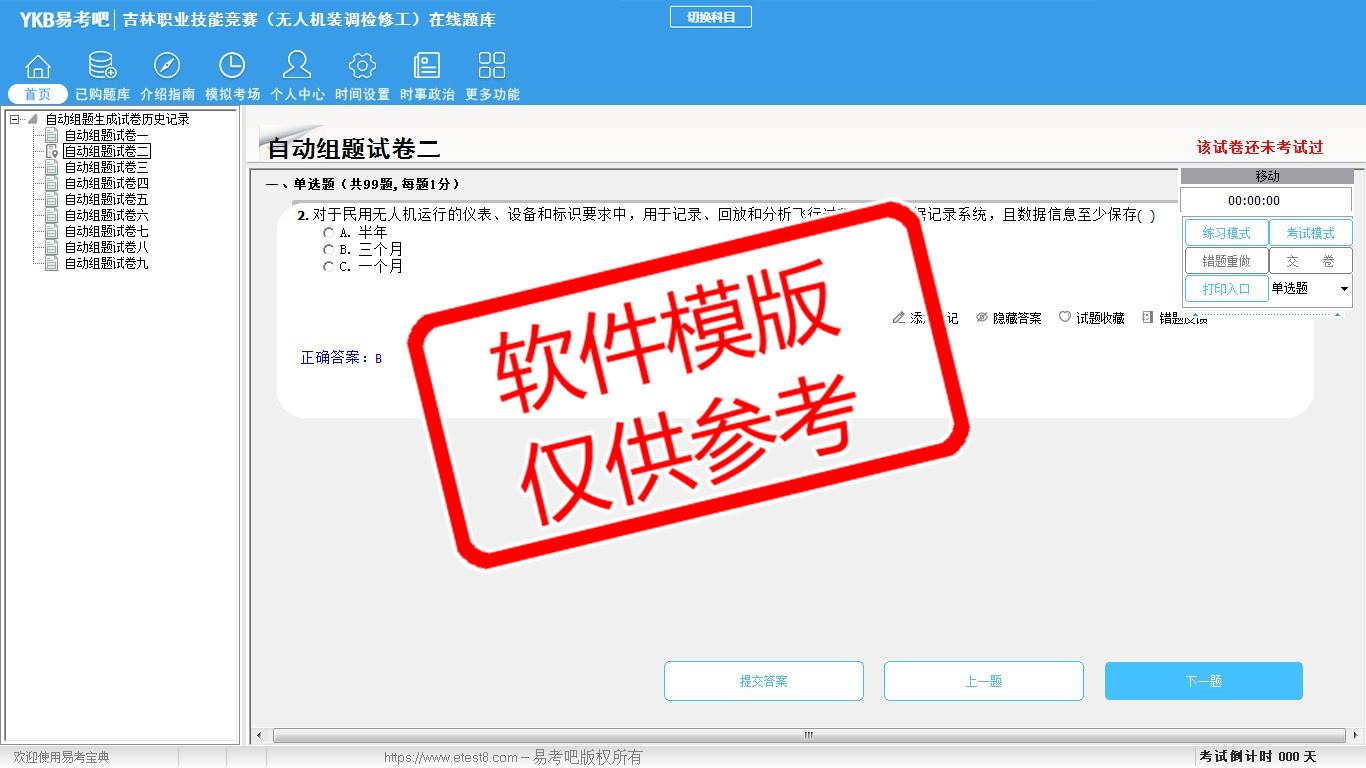
Task: Click the document icon of 自动组题试卷一
Action: 52,135
